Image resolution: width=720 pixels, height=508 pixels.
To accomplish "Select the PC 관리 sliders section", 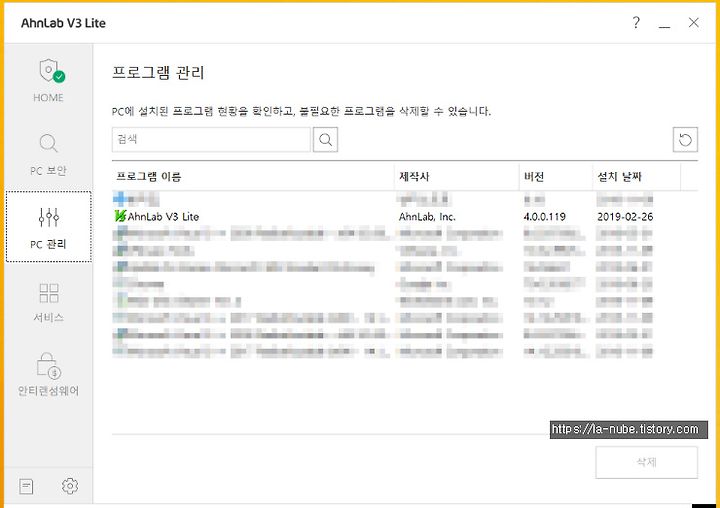I will [x=48, y=227].
